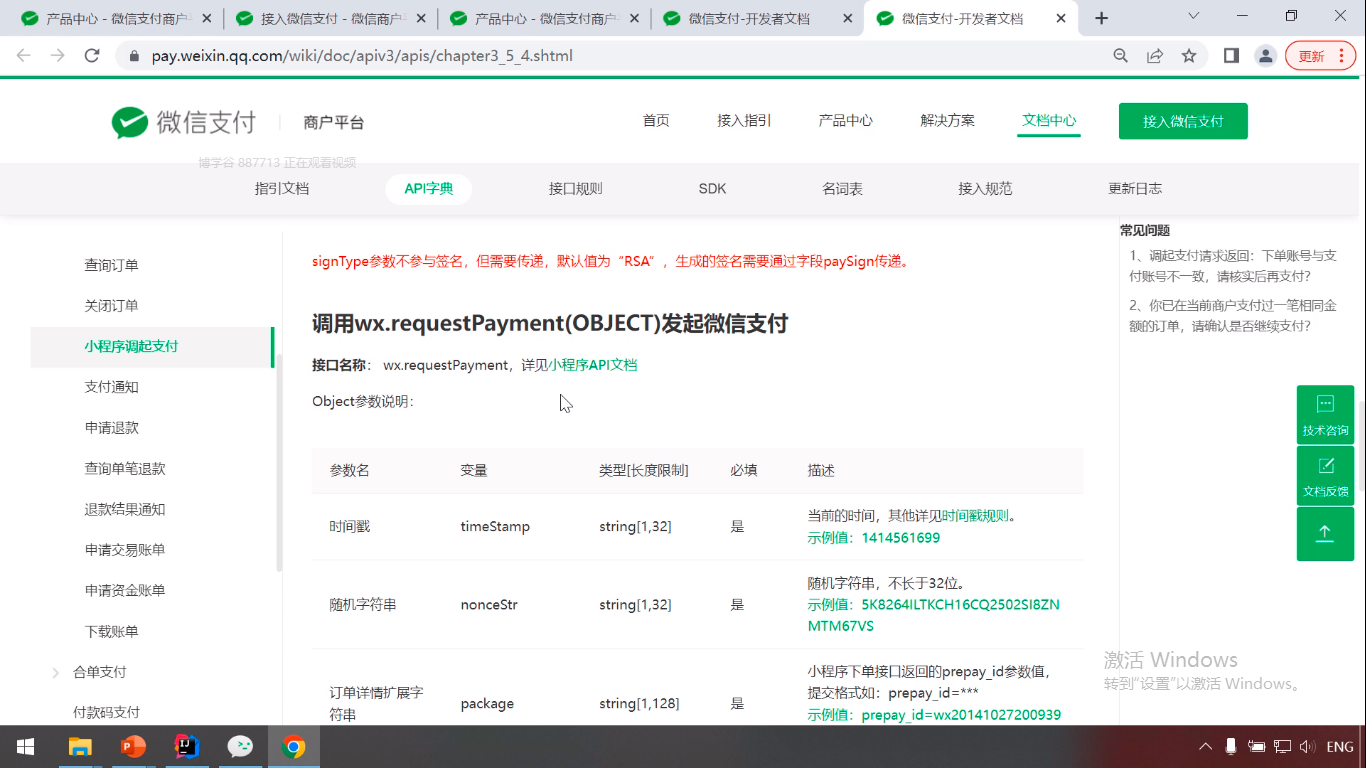Click the timeStamp variable cell
This screenshot has height=768, width=1366.
[x=495, y=526]
